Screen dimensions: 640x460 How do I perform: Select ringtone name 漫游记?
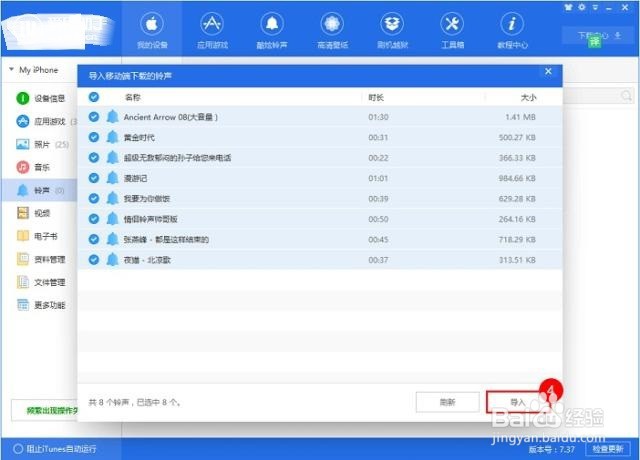tap(136, 178)
